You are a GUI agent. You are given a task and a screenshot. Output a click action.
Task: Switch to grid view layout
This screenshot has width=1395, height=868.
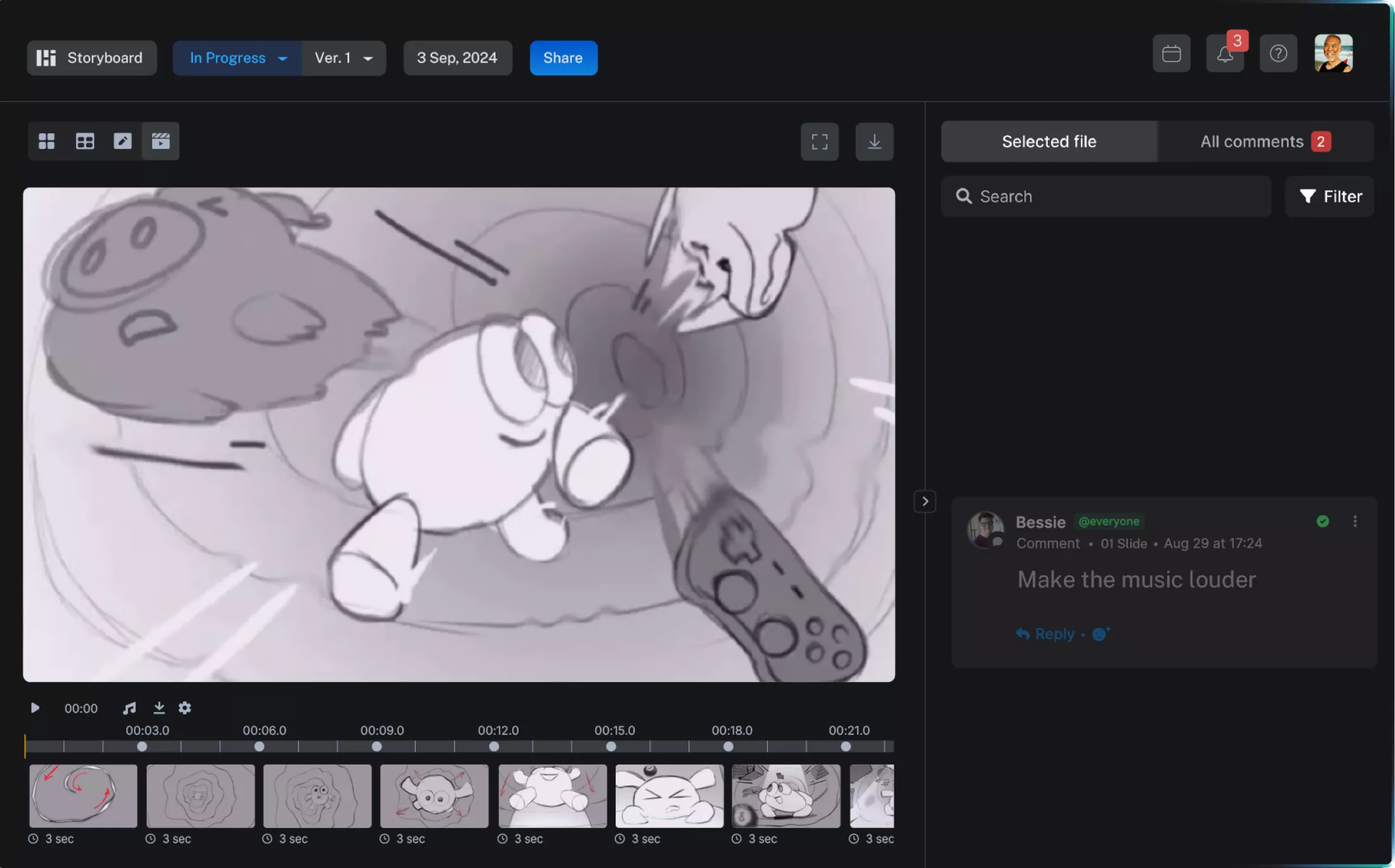click(x=46, y=141)
